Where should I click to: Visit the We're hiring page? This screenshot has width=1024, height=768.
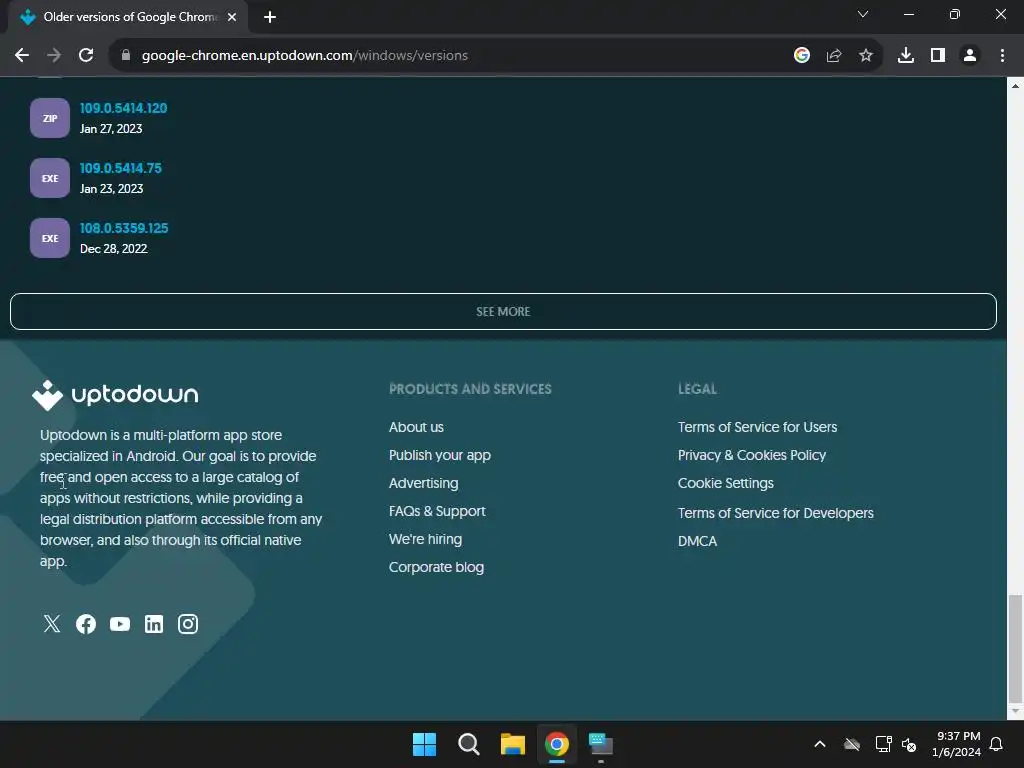click(x=425, y=539)
